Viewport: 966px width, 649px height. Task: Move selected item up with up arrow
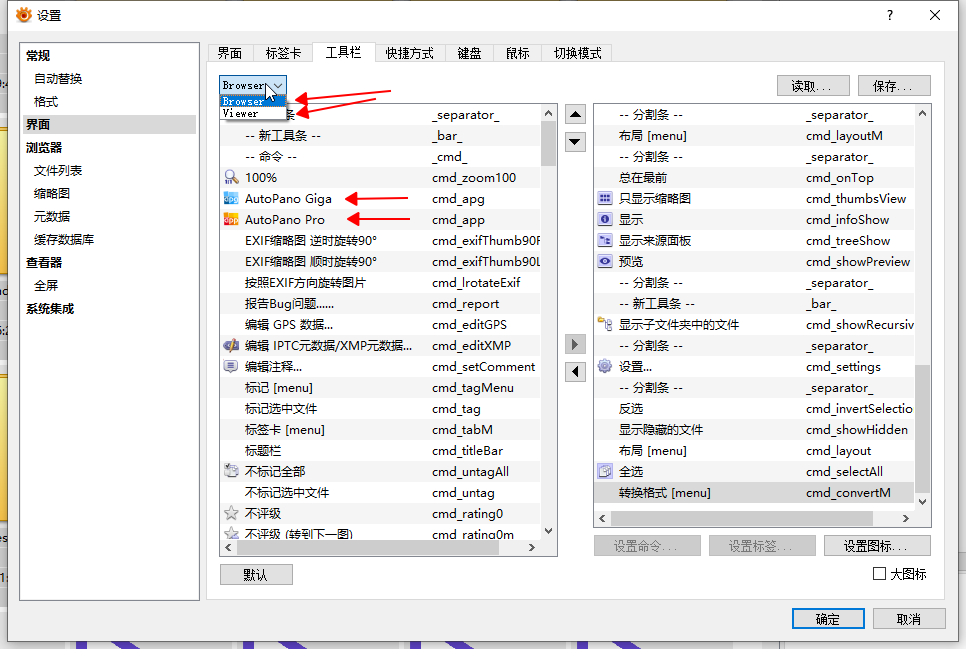click(x=575, y=114)
